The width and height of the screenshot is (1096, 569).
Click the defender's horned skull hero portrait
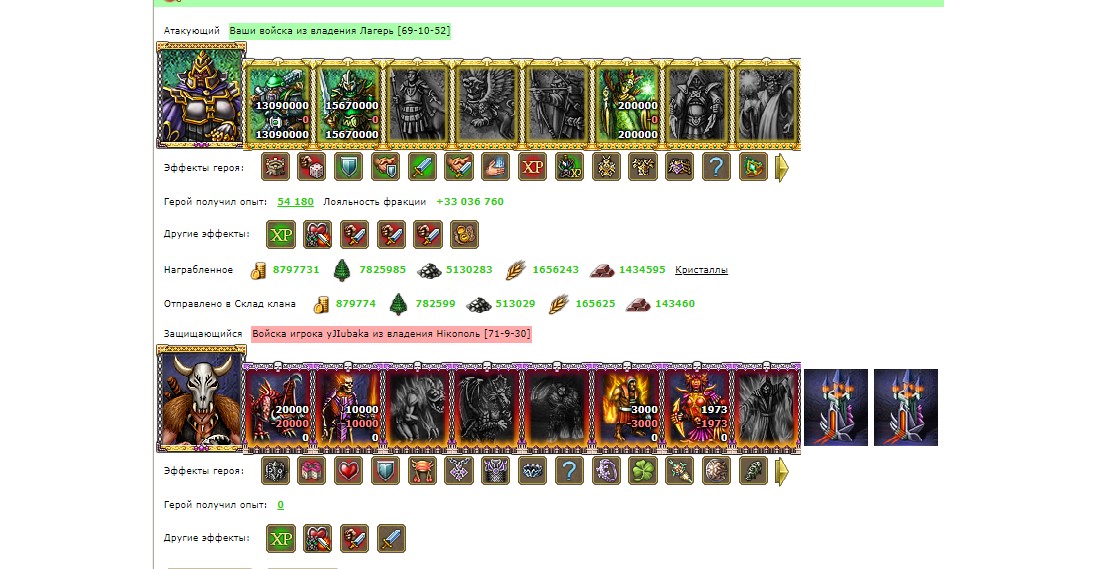201,399
